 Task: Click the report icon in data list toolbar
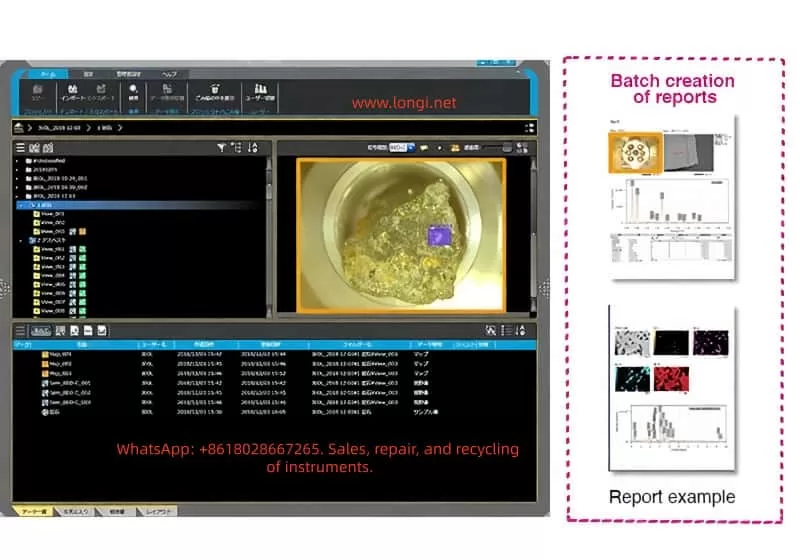click(x=61, y=330)
